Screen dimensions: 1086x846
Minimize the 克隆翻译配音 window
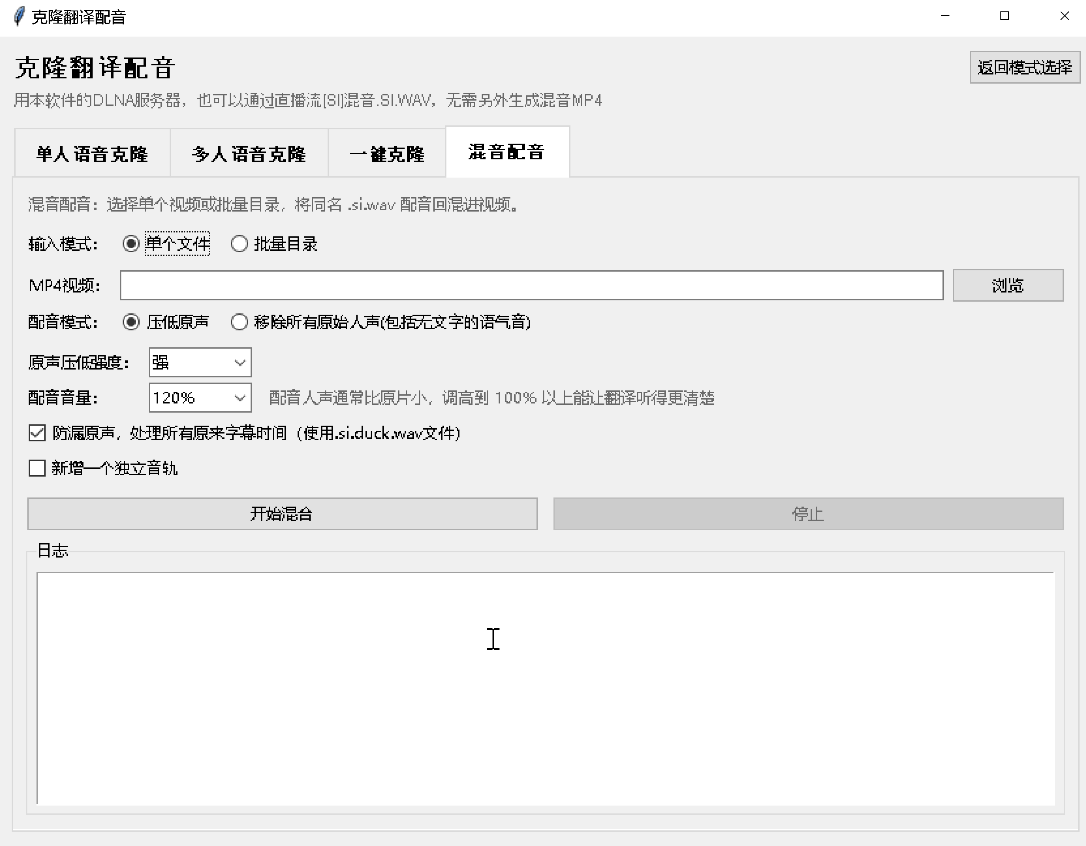click(945, 16)
